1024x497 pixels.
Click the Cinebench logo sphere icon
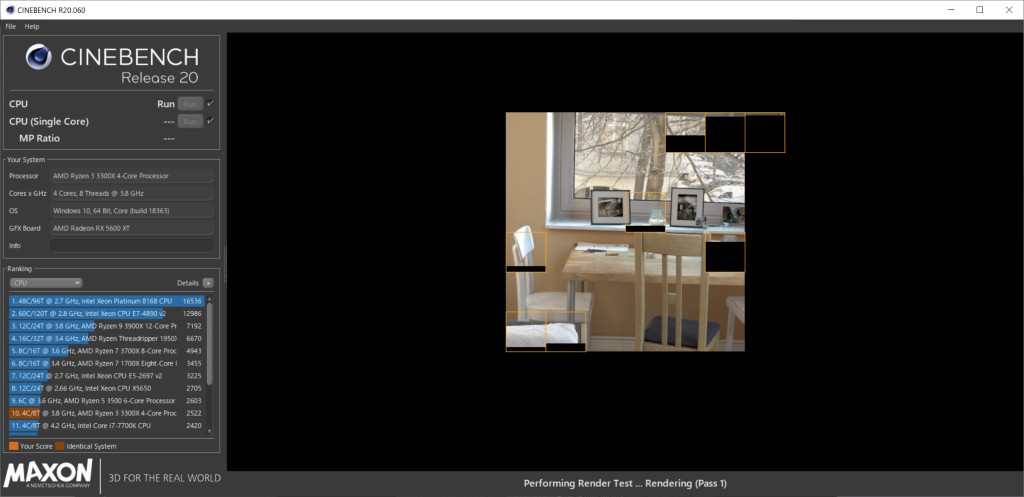[39, 57]
